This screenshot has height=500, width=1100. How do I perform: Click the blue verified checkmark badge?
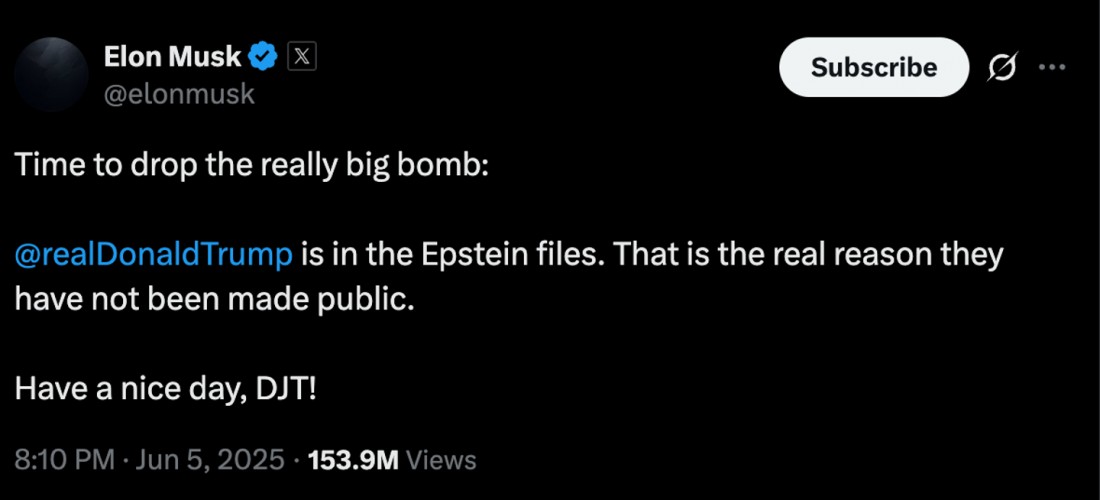tap(264, 57)
